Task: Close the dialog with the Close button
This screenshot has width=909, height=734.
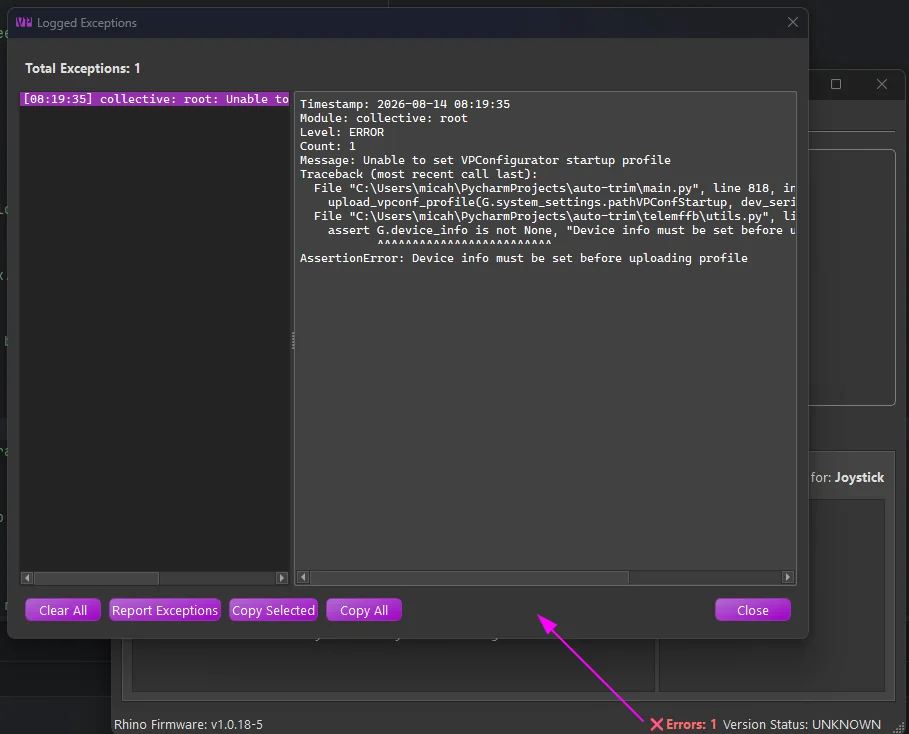Action: click(x=752, y=610)
